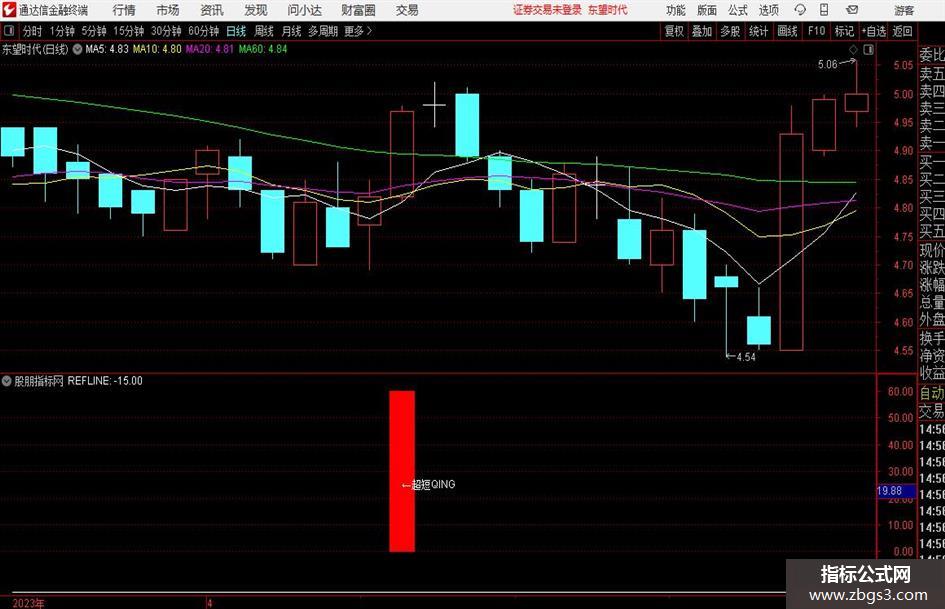This screenshot has width=945, height=609.
Task: Switch to 15分钟 period tab
Action: (x=129, y=31)
